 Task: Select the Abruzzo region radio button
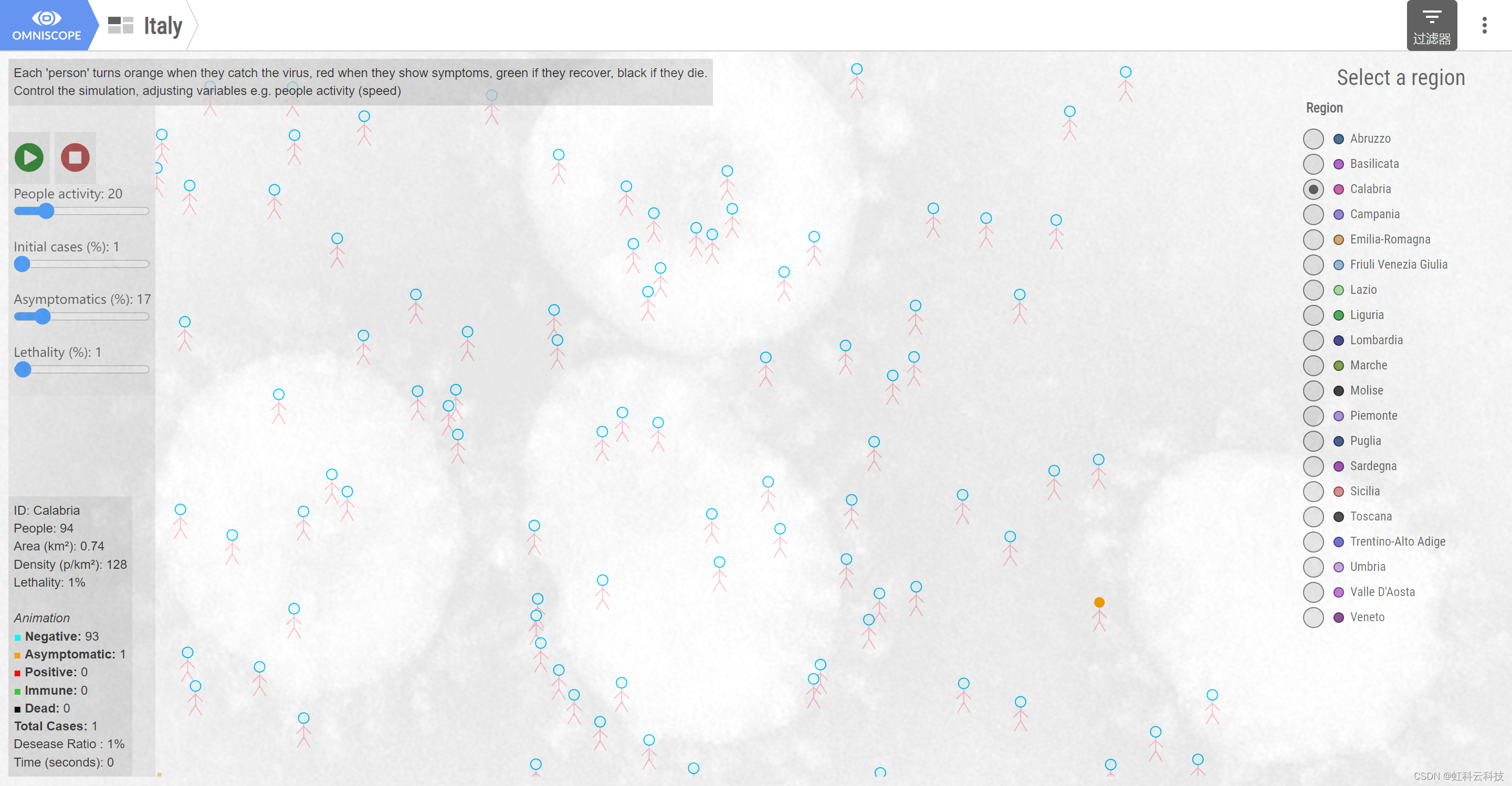(x=1313, y=139)
